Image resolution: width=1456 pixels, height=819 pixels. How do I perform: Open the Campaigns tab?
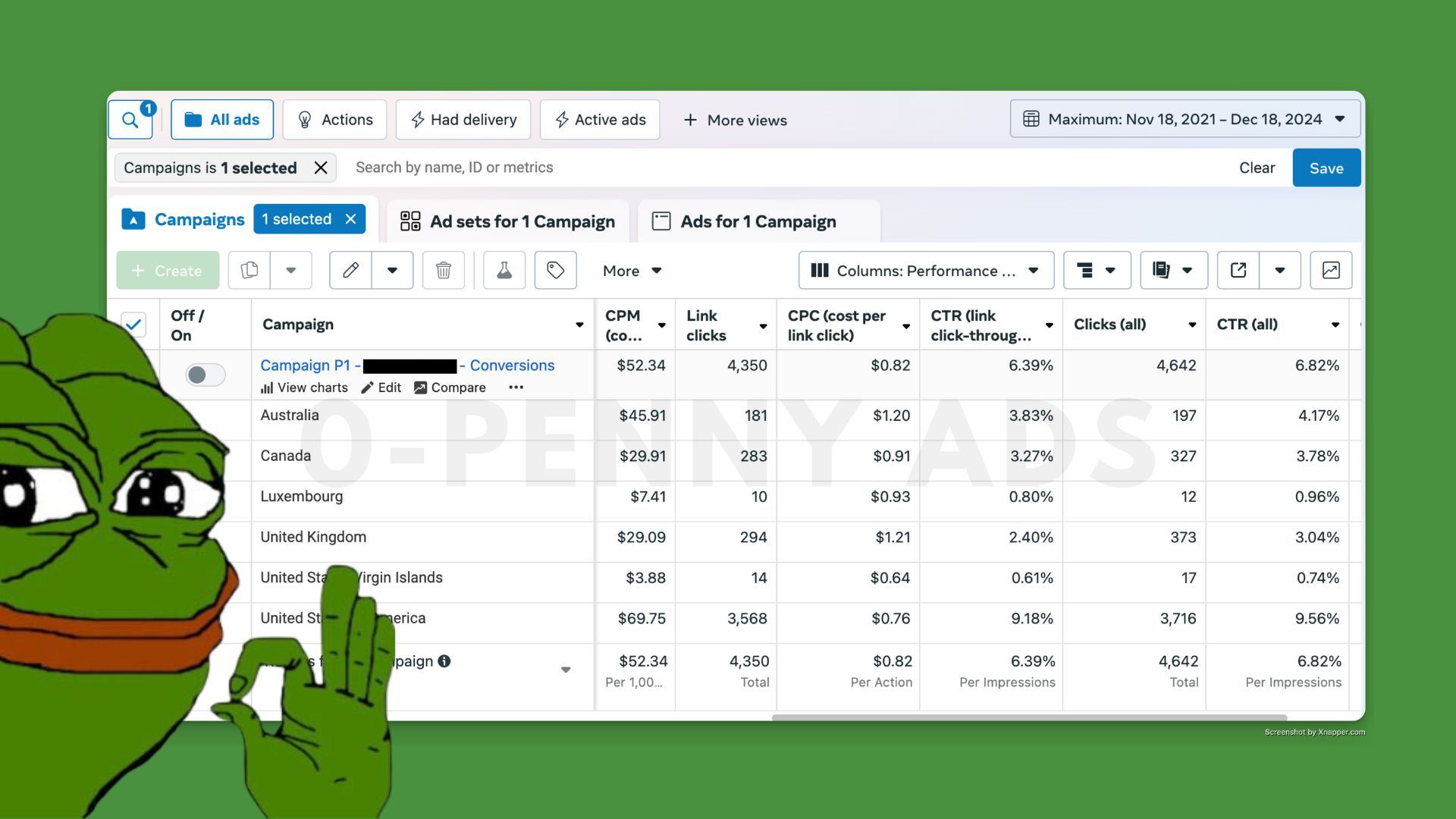184,219
